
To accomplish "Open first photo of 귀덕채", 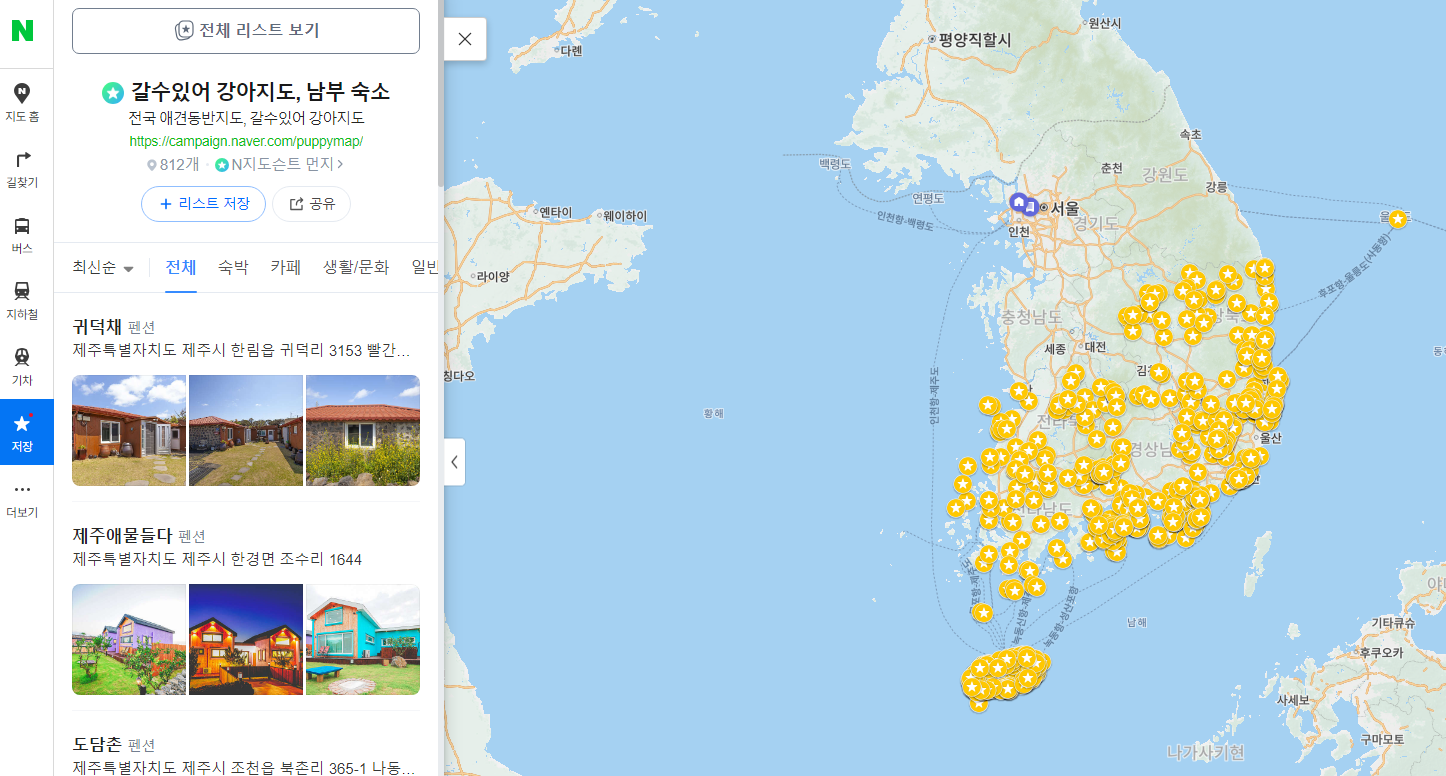I will tap(129, 431).
